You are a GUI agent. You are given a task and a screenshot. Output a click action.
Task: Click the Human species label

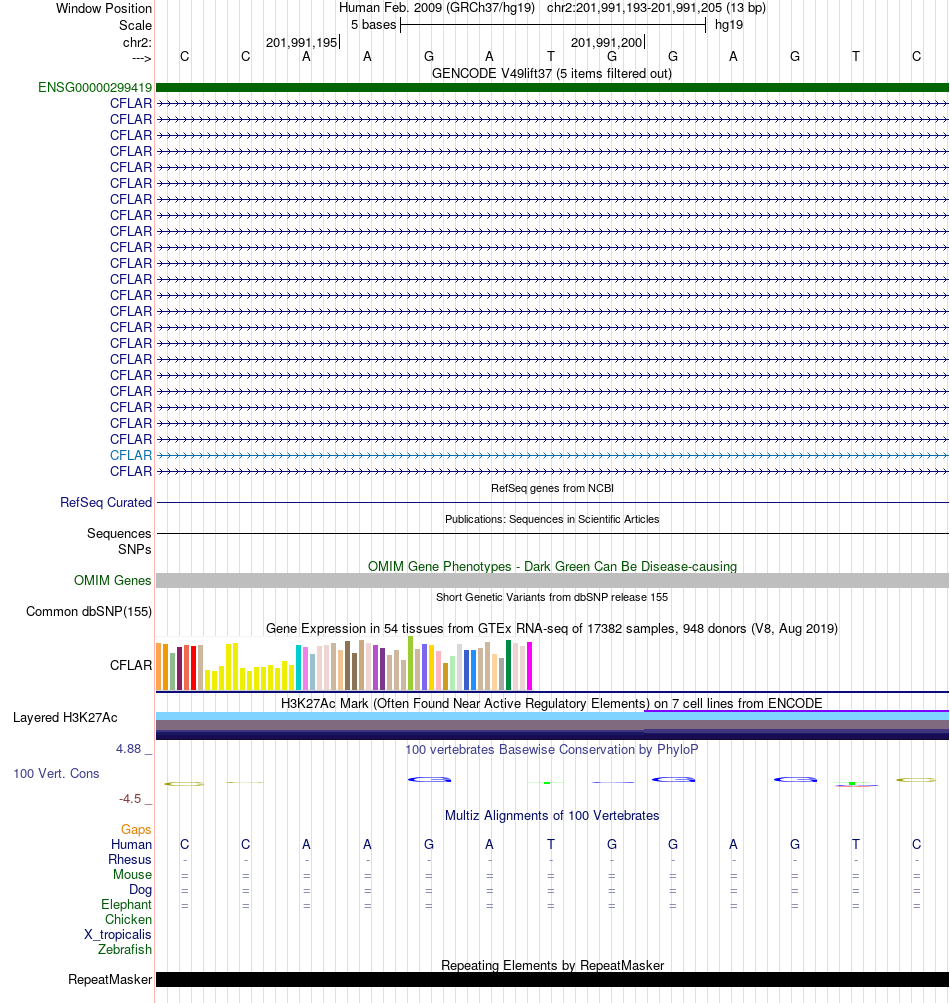[131, 844]
